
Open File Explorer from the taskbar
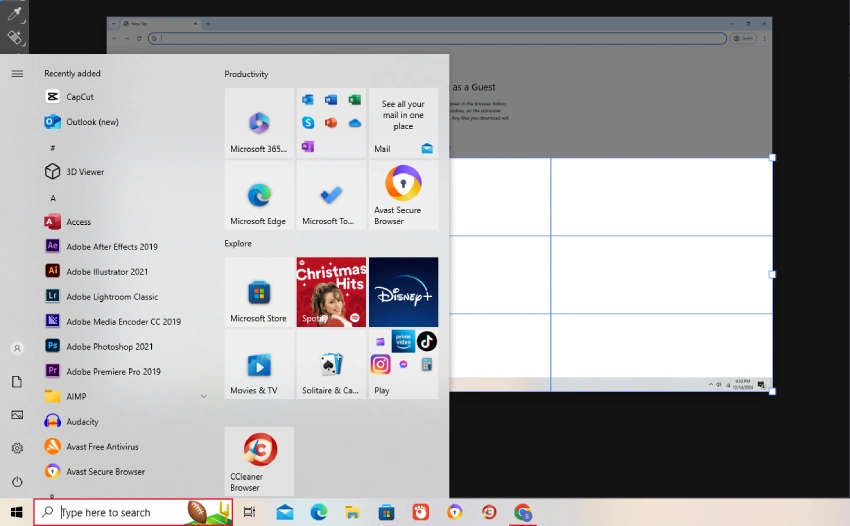tap(352, 512)
